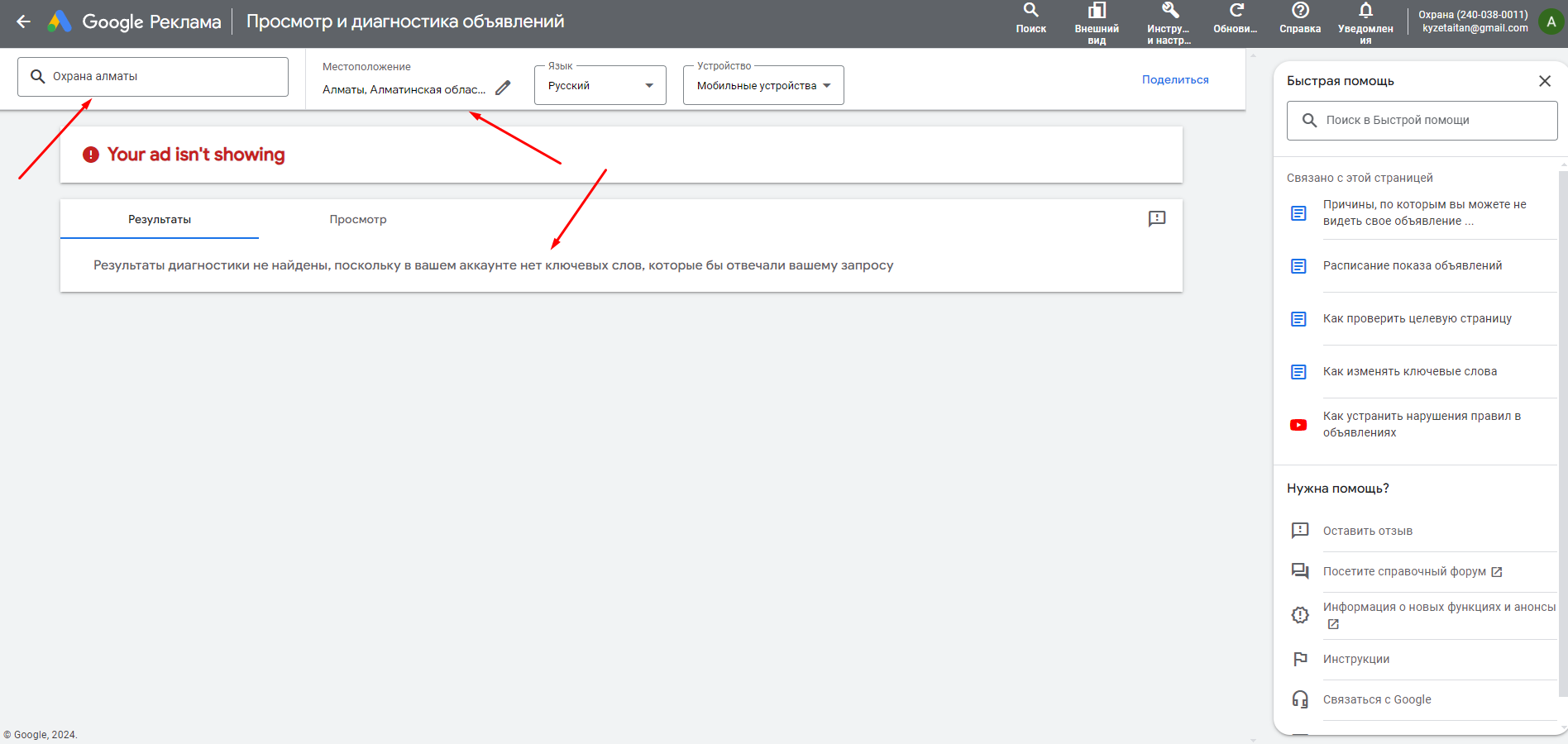Edit location with the pencil icon

pyautogui.click(x=503, y=88)
